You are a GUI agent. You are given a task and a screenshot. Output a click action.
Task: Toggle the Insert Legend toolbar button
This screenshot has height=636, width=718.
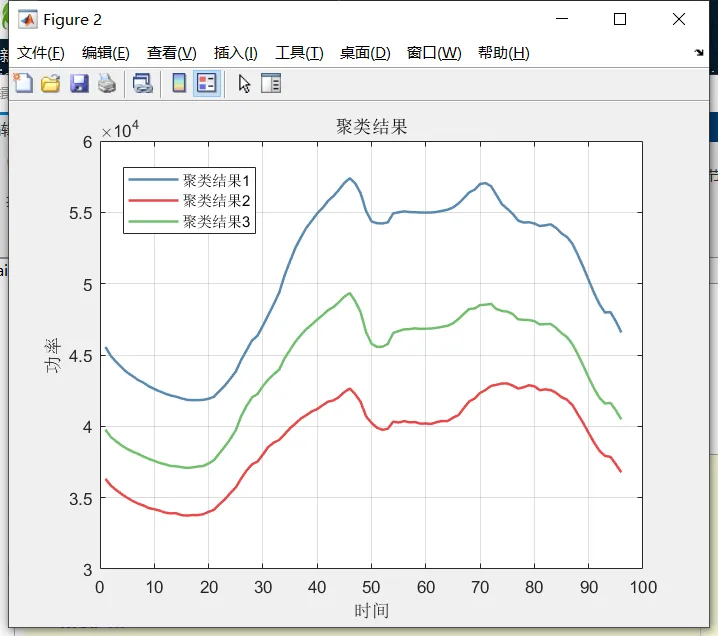point(207,84)
